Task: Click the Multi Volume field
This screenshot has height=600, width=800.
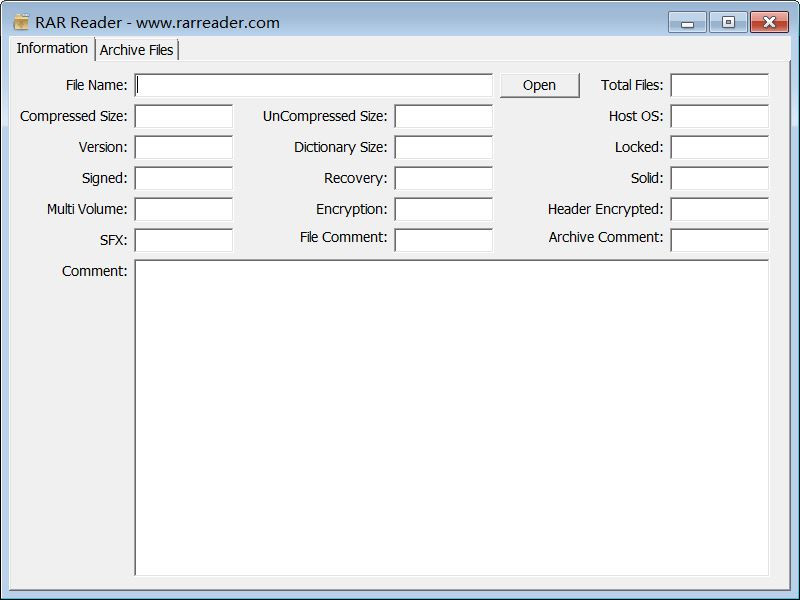Action: [x=184, y=209]
